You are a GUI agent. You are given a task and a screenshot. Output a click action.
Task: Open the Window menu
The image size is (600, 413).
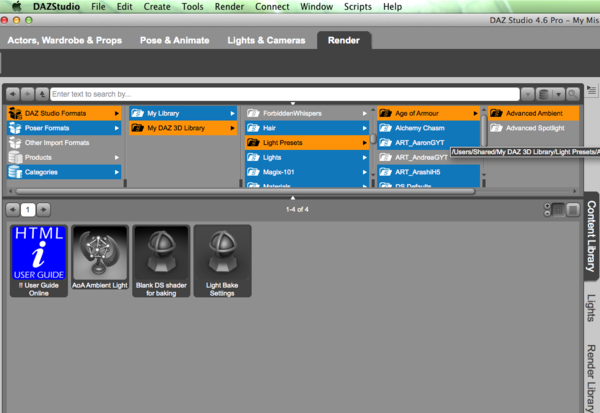[316, 7]
